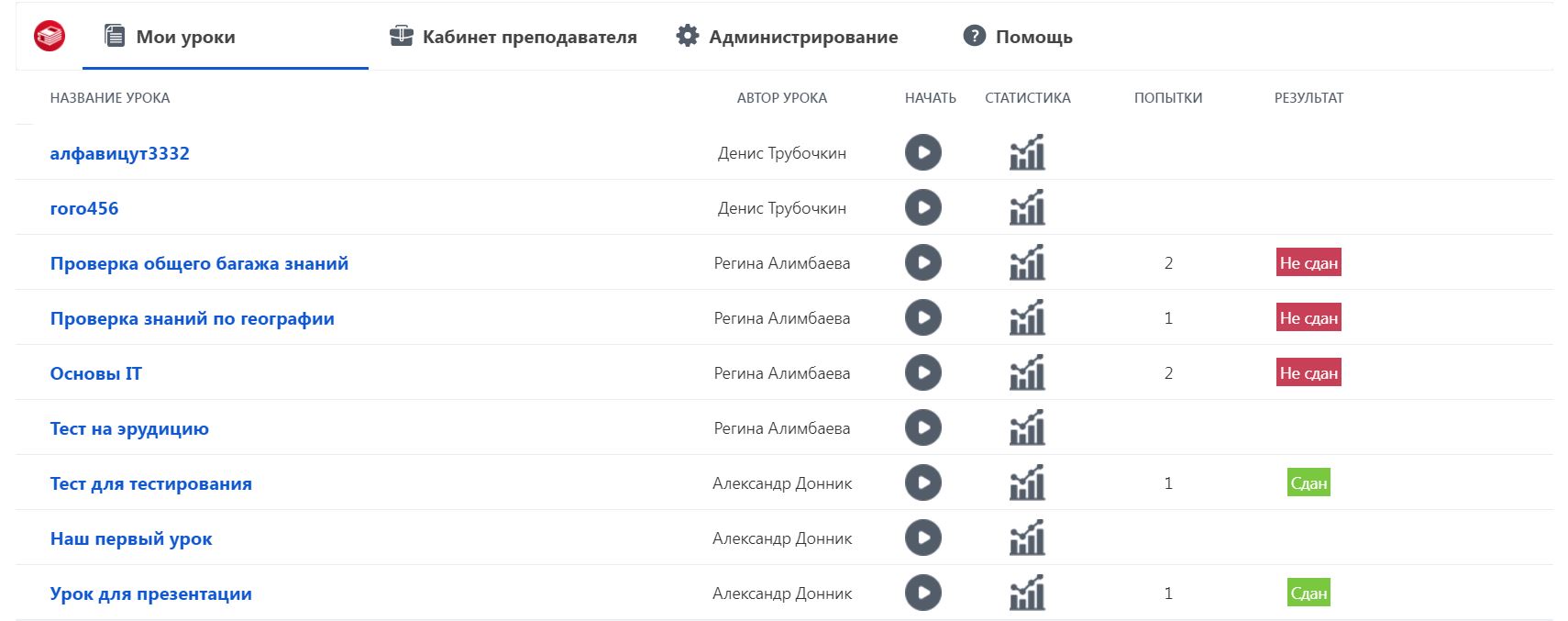This screenshot has width=1568, height=621.
Task: Click the red books logo icon
Action: coord(50,37)
